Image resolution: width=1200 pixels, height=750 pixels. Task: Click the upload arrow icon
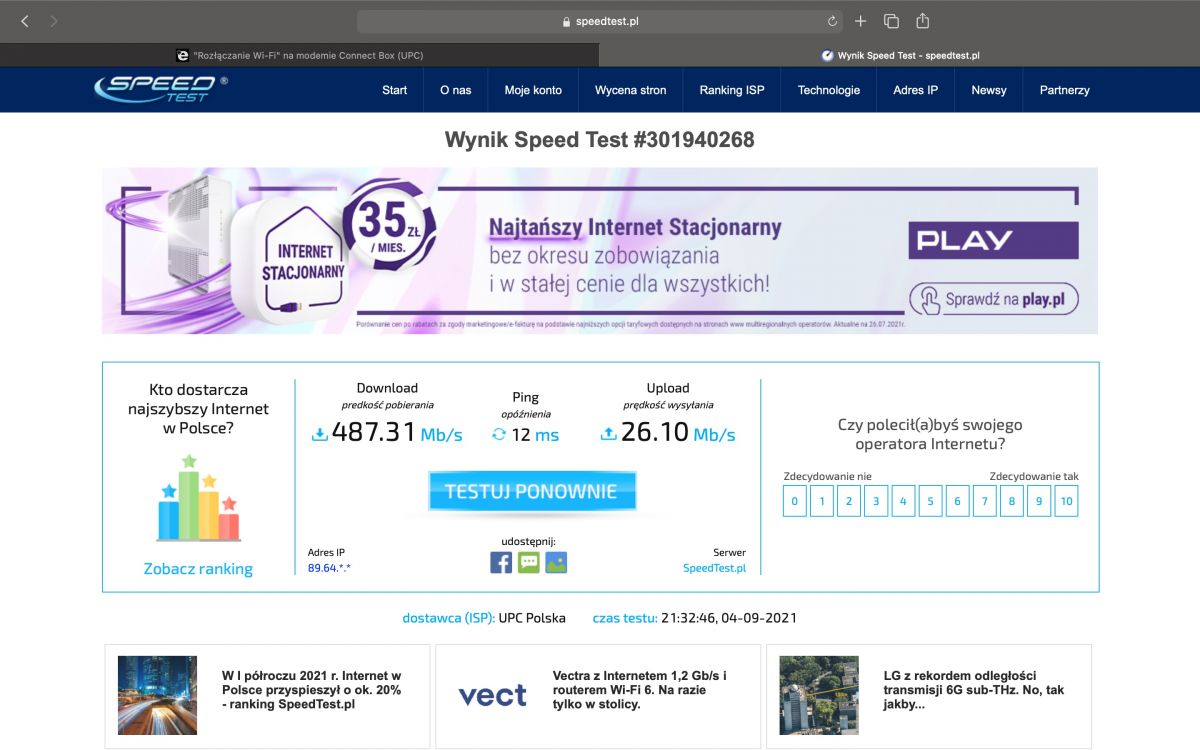[608, 435]
